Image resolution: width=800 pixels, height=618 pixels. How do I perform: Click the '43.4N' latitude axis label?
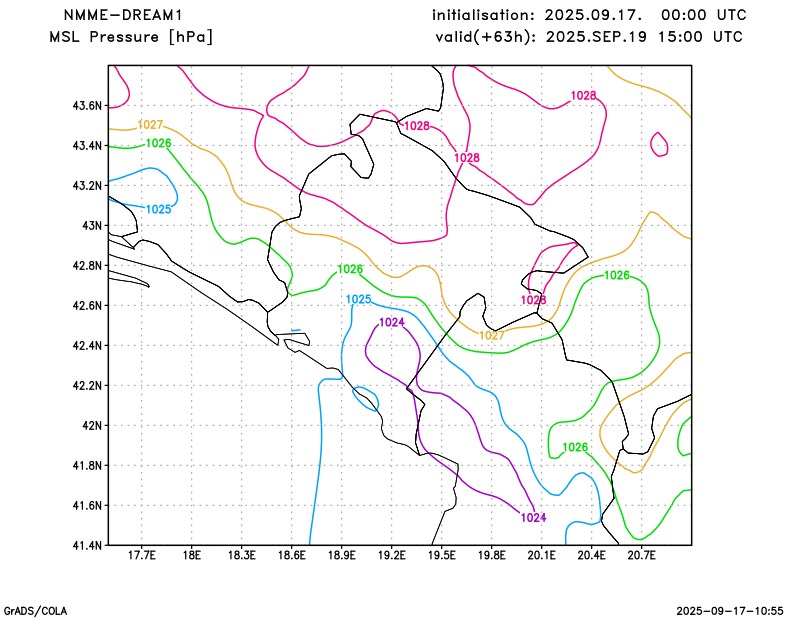point(88,146)
